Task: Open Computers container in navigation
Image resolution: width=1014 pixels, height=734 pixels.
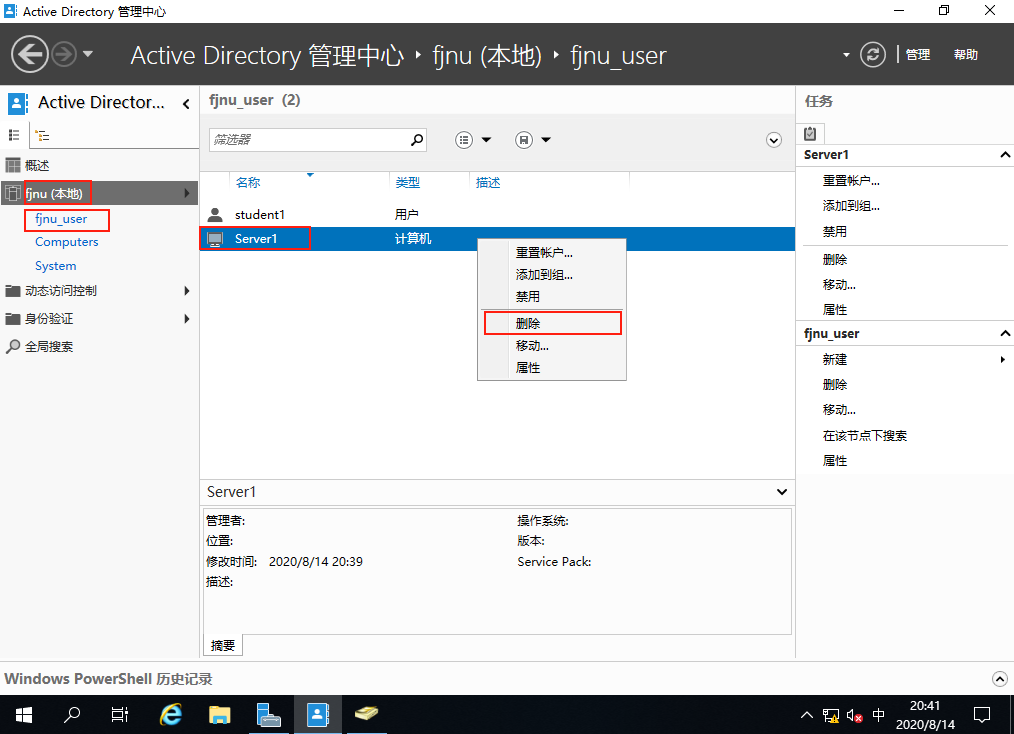Action: point(67,242)
